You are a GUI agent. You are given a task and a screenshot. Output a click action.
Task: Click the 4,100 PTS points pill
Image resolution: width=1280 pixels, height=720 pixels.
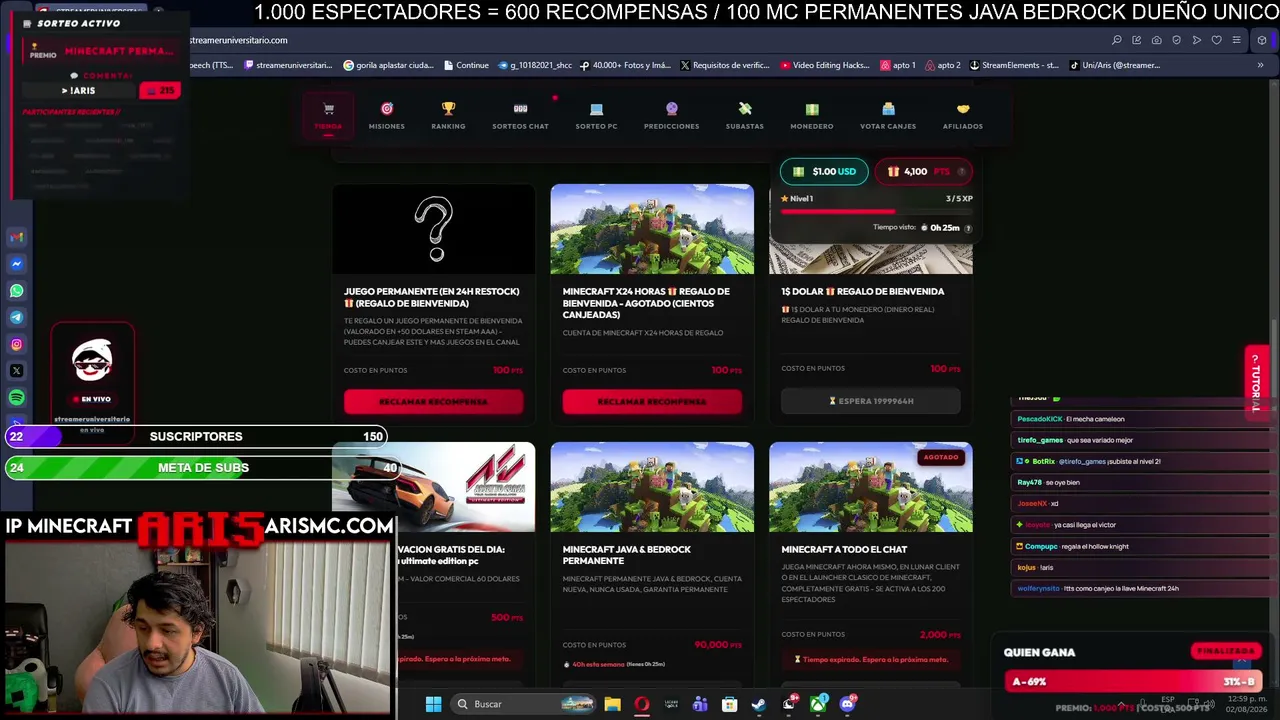point(924,172)
